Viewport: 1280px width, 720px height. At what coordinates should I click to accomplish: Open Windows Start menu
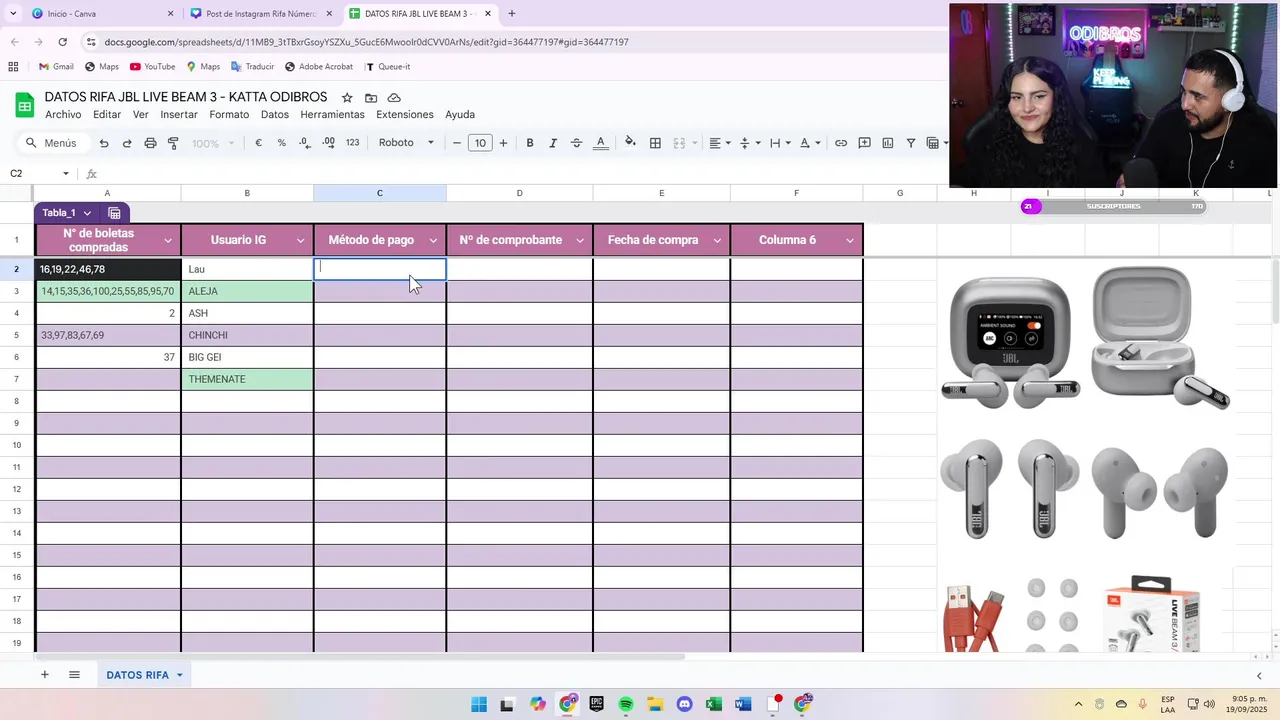(479, 705)
